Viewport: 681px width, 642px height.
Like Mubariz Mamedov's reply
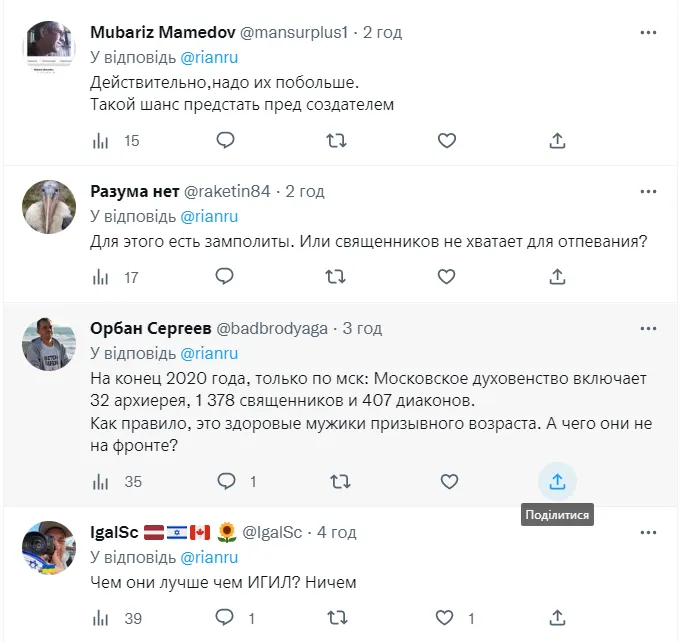coord(449,141)
